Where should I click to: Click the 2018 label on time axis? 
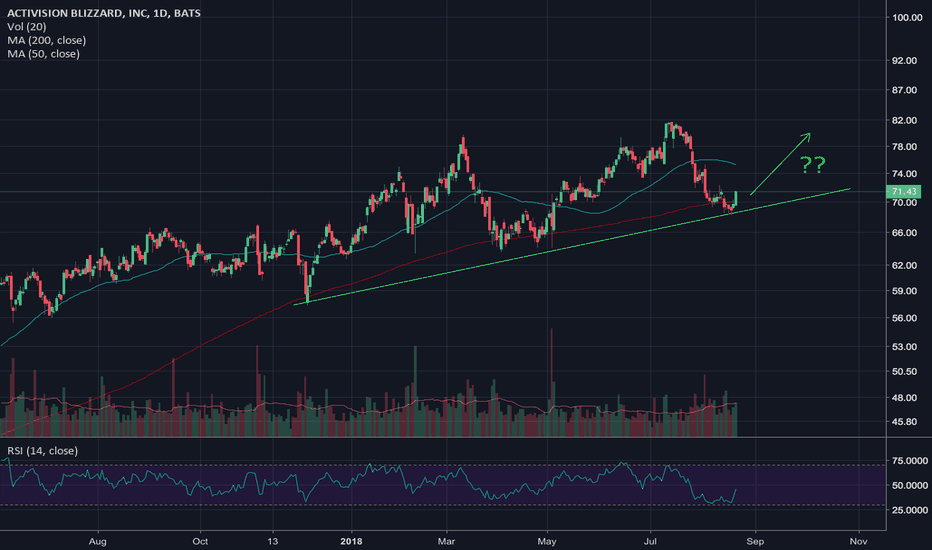pos(351,542)
